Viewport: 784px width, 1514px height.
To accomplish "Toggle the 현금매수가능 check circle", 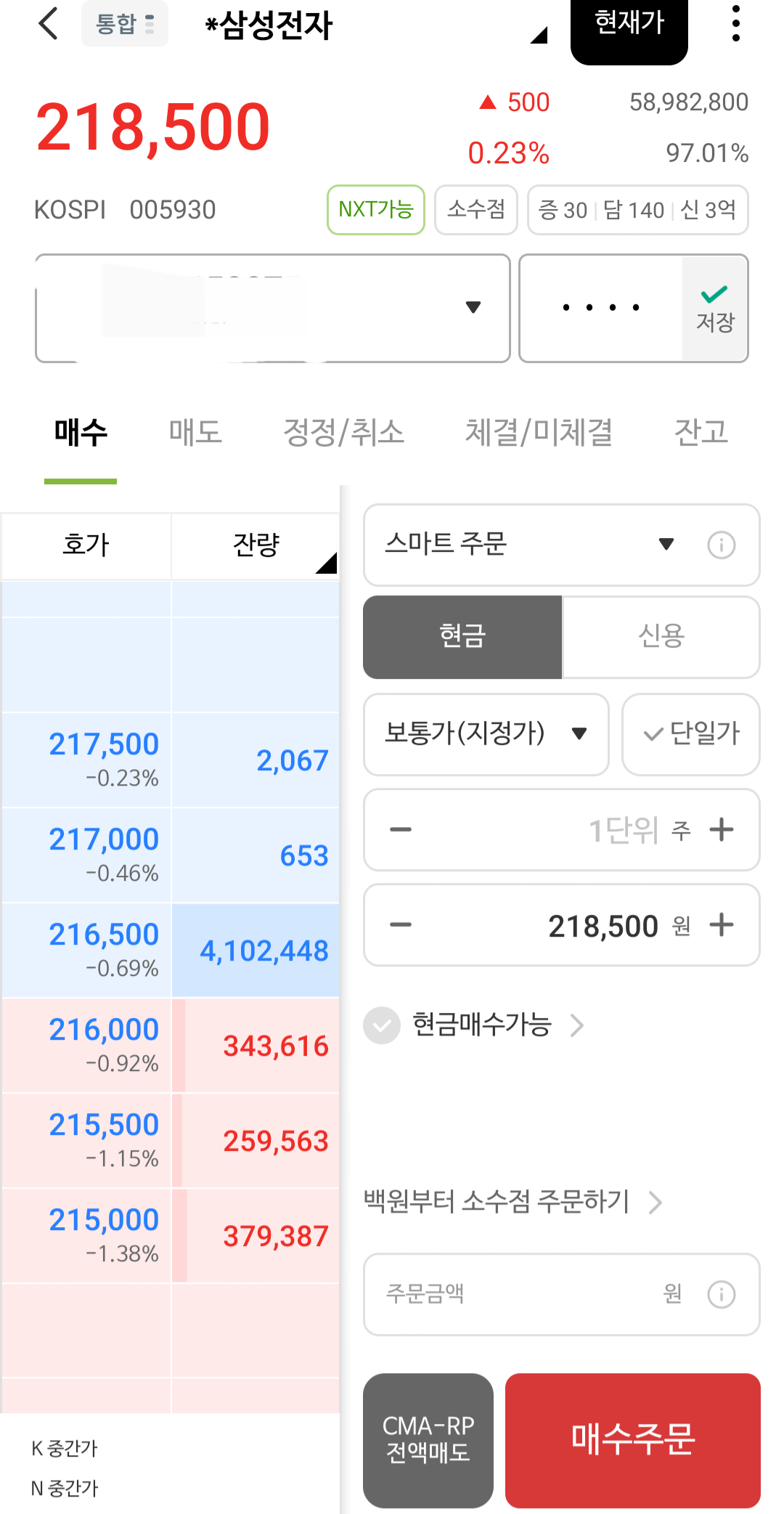I will [x=382, y=1025].
